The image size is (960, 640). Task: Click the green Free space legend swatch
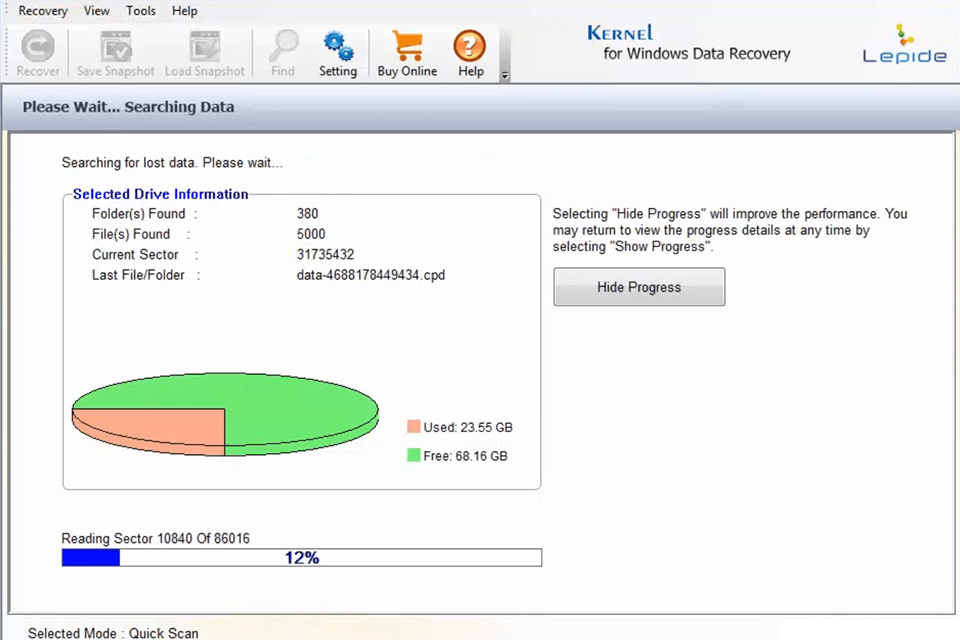click(x=413, y=455)
